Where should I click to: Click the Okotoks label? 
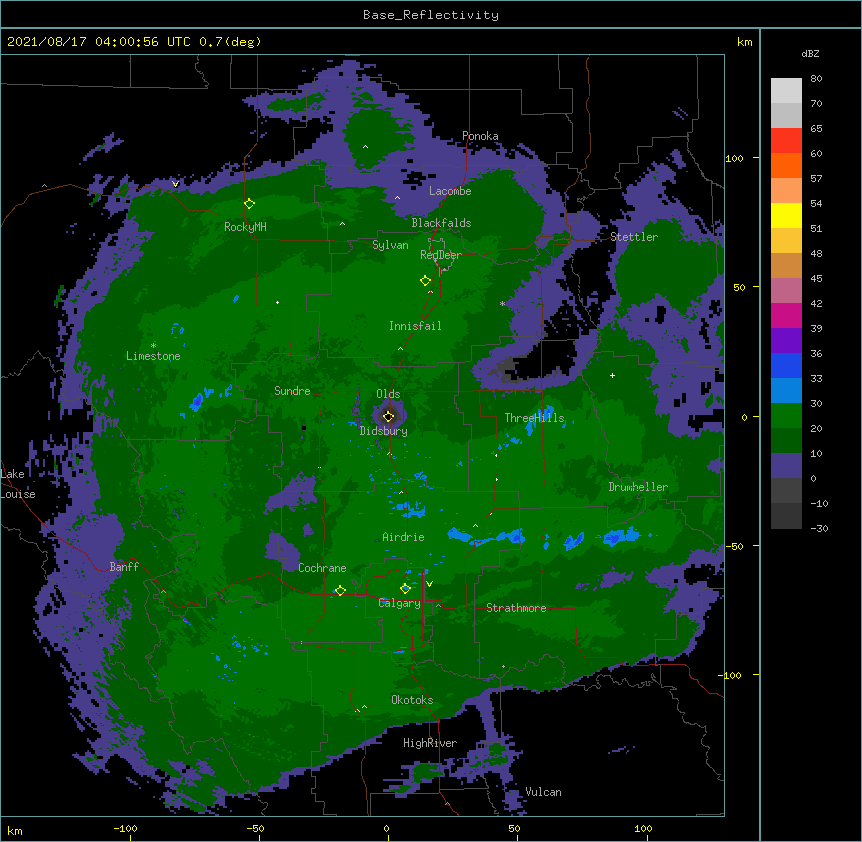click(412, 700)
